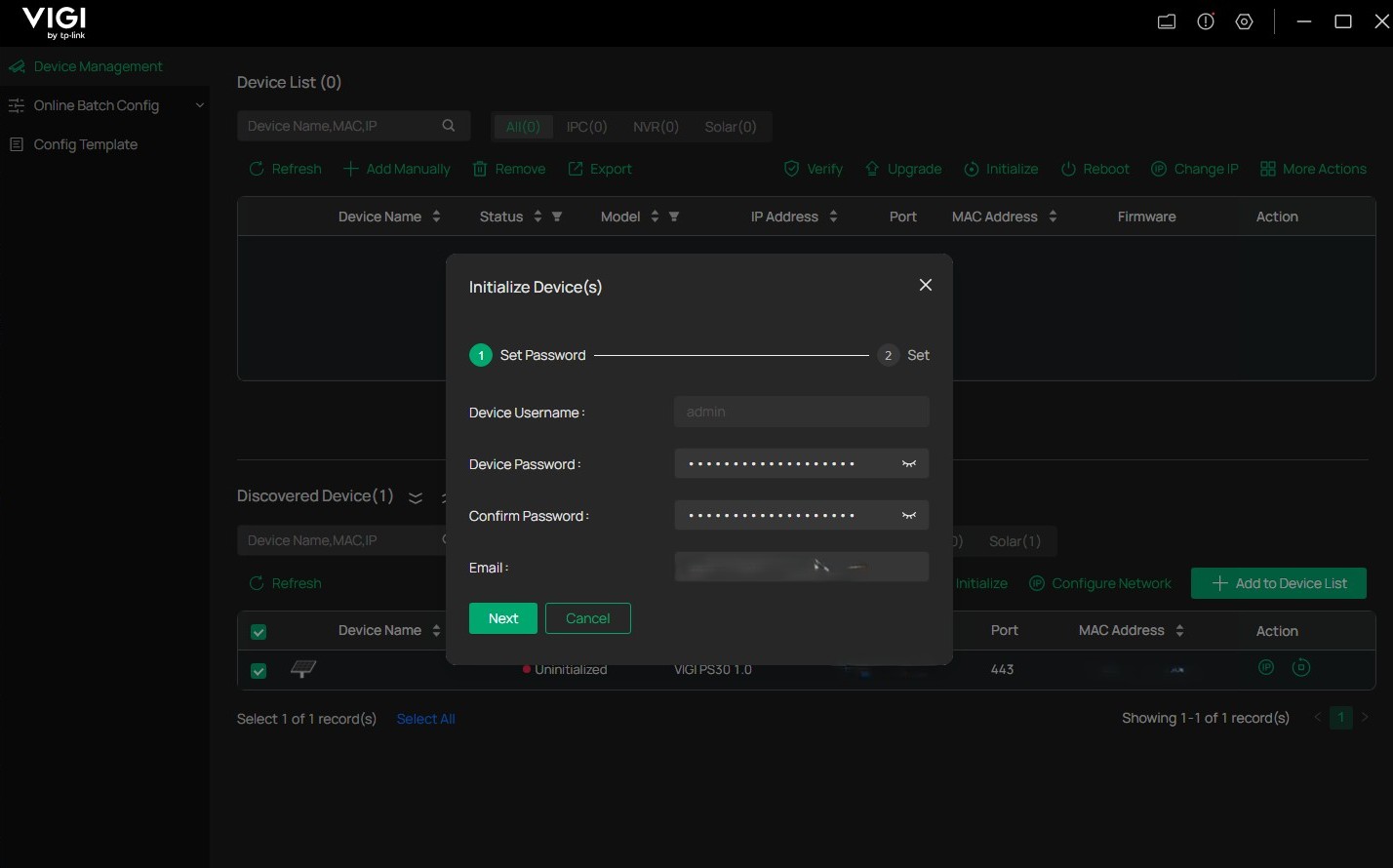Select the All(0) device tab

point(523,127)
